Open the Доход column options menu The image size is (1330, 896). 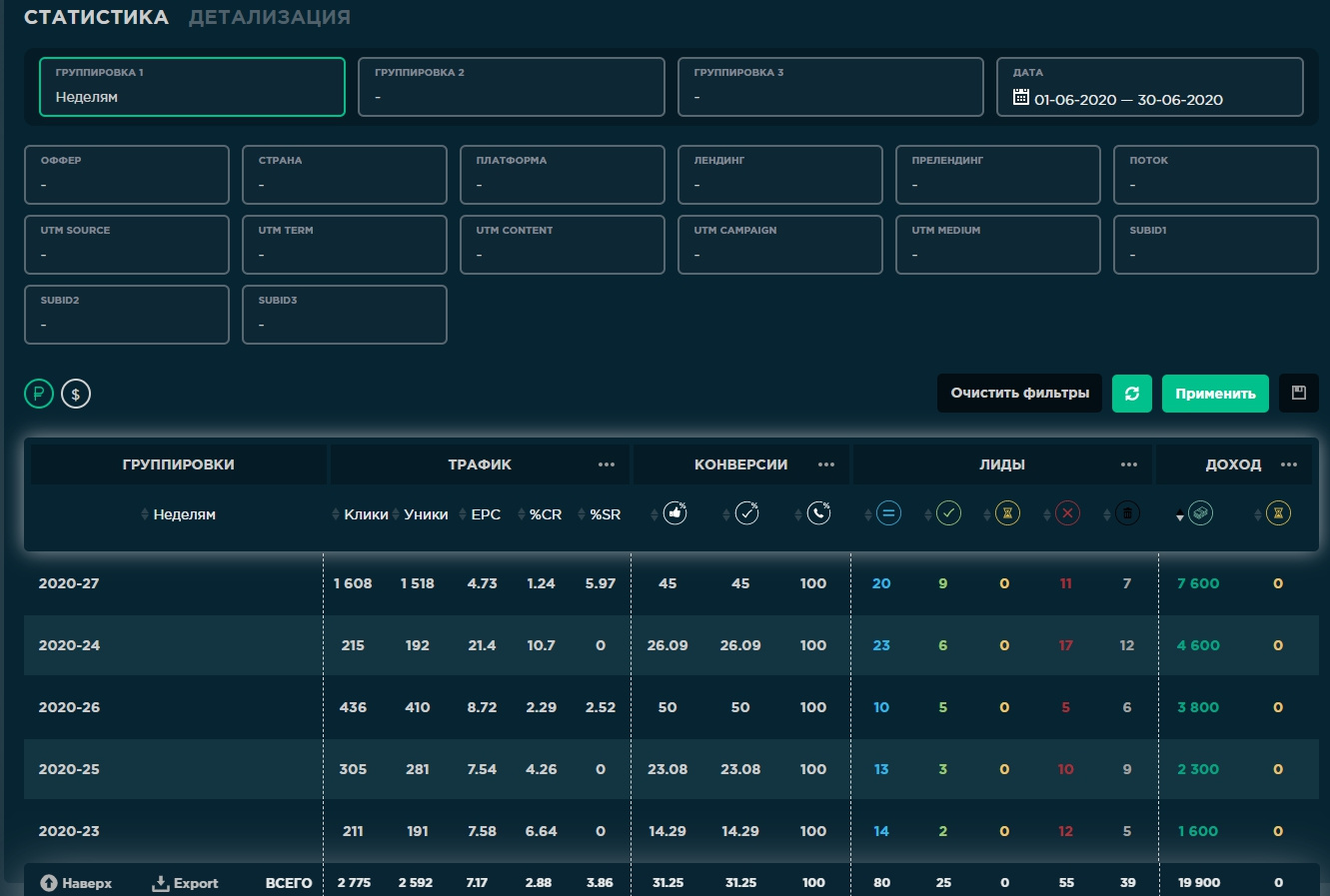pos(1289,464)
